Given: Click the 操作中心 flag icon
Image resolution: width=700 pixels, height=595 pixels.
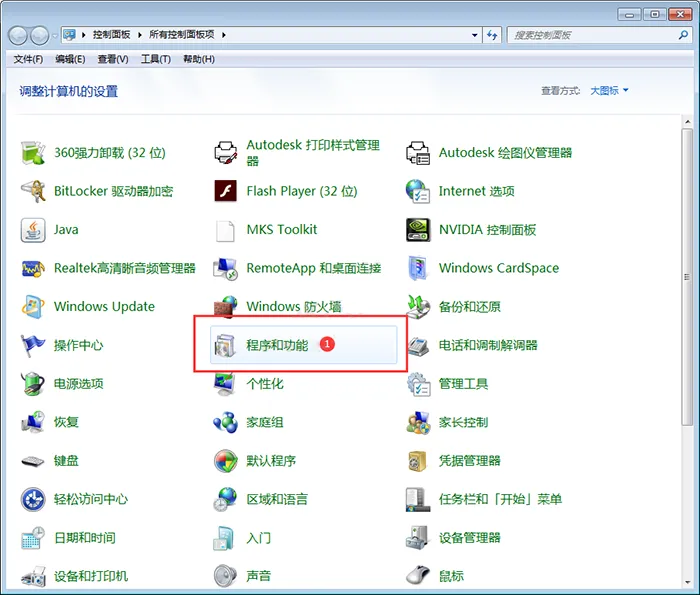Looking at the screenshot, I should pyautogui.click(x=33, y=345).
